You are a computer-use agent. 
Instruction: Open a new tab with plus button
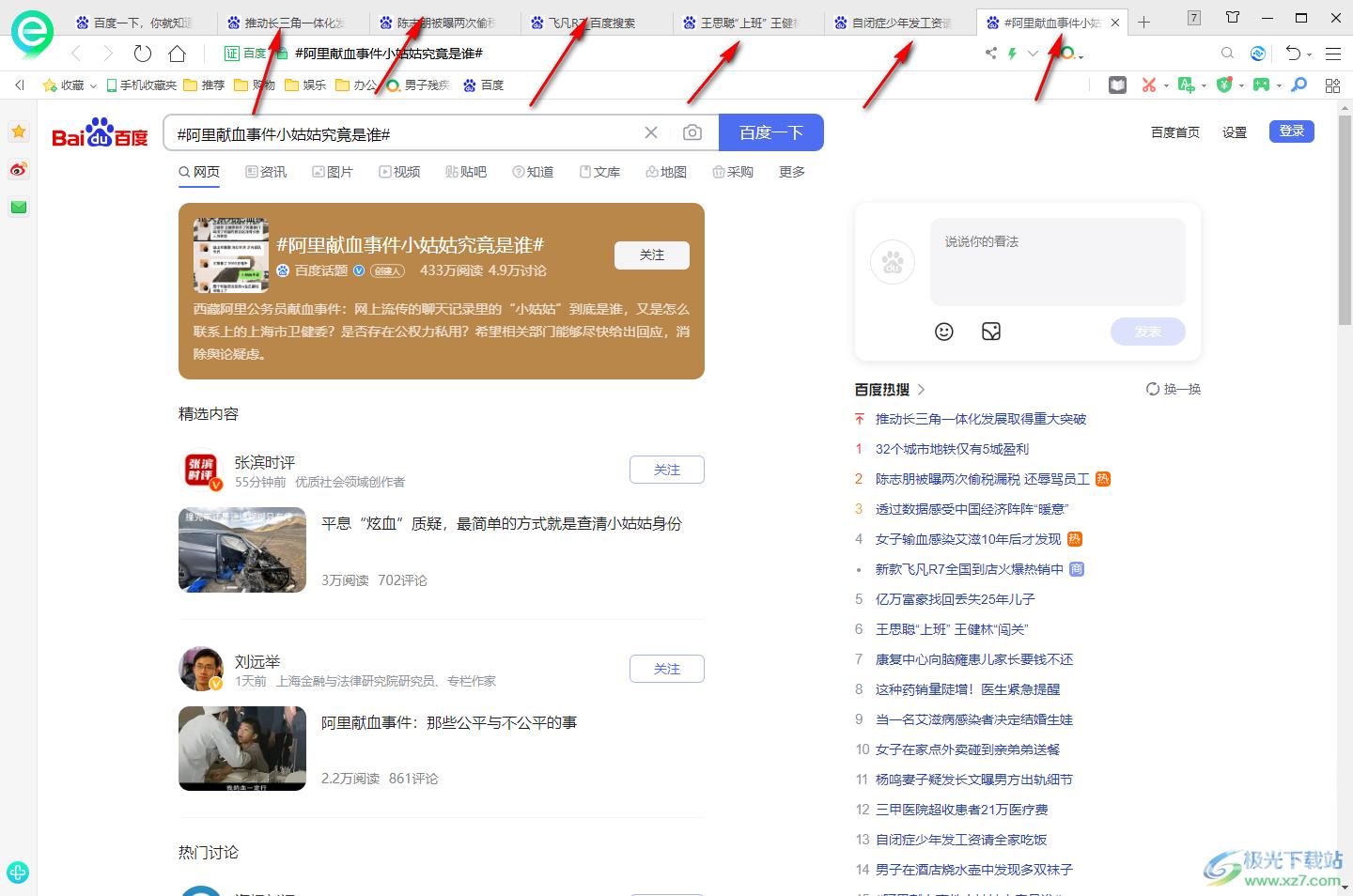coord(1143,23)
